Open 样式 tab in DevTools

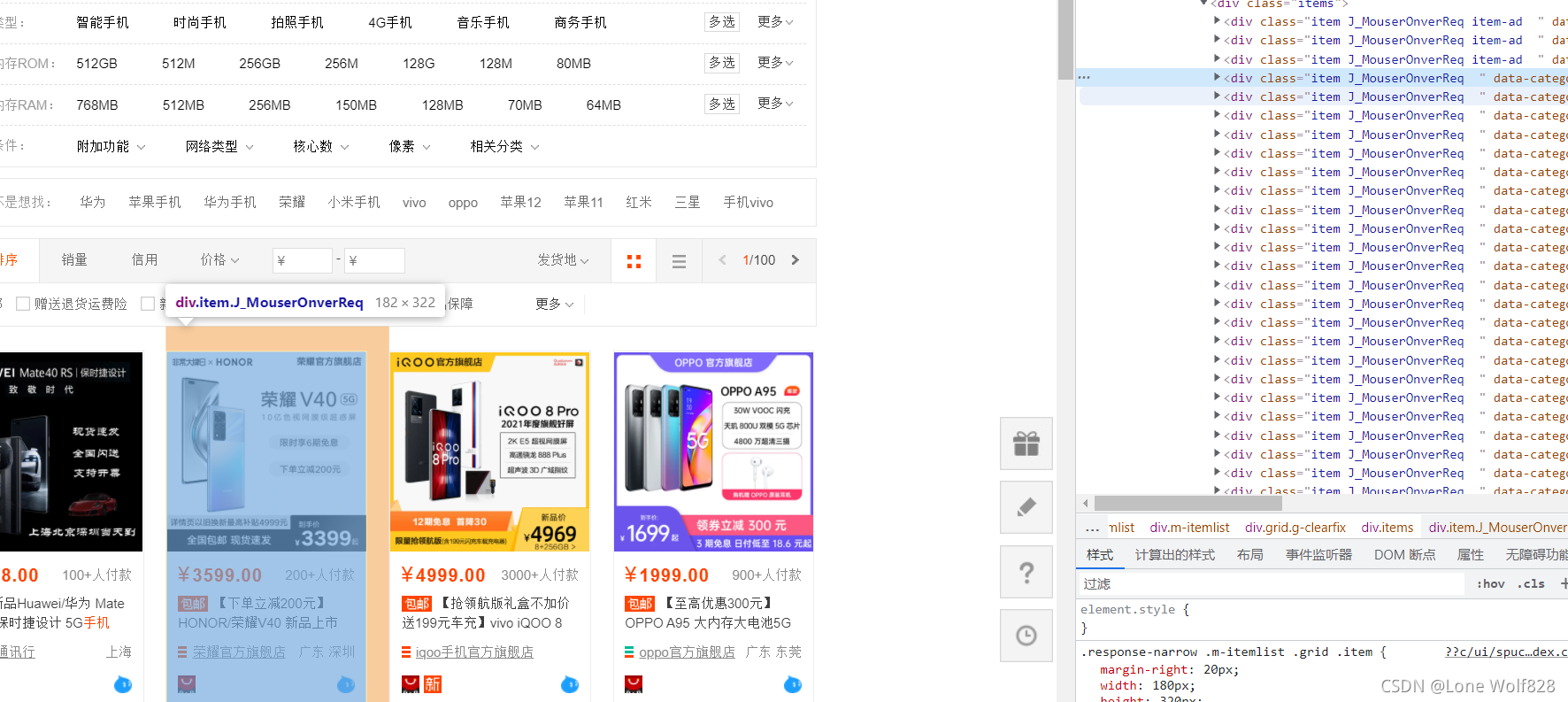[x=1100, y=555]
